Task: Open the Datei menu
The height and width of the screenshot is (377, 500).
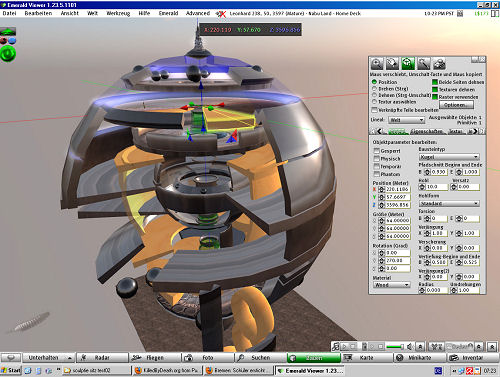Action: 9,13
